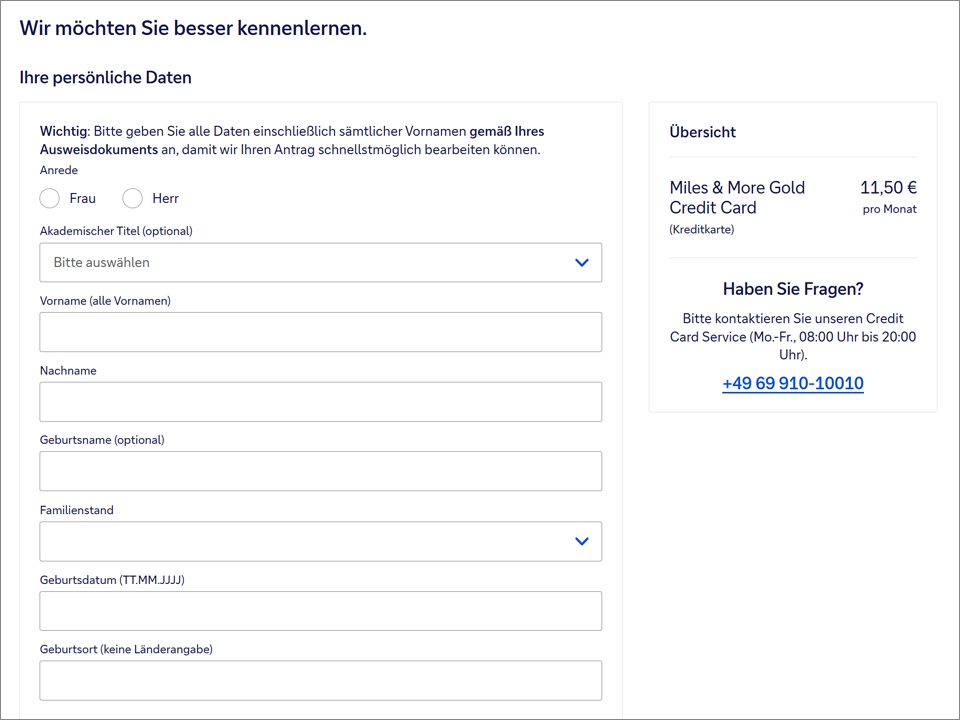Focus the Vorname input field
The image size is (960, 720).
320,332
